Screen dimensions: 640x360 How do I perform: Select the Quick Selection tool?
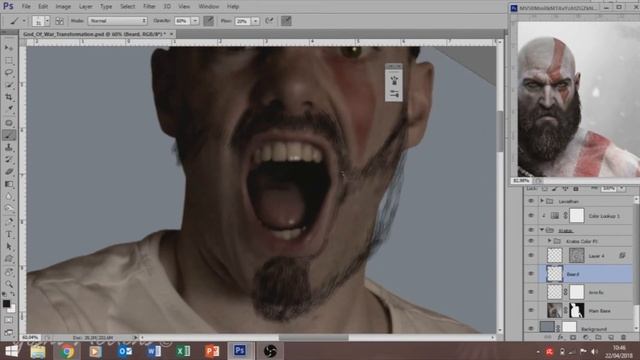coord(9,85)
